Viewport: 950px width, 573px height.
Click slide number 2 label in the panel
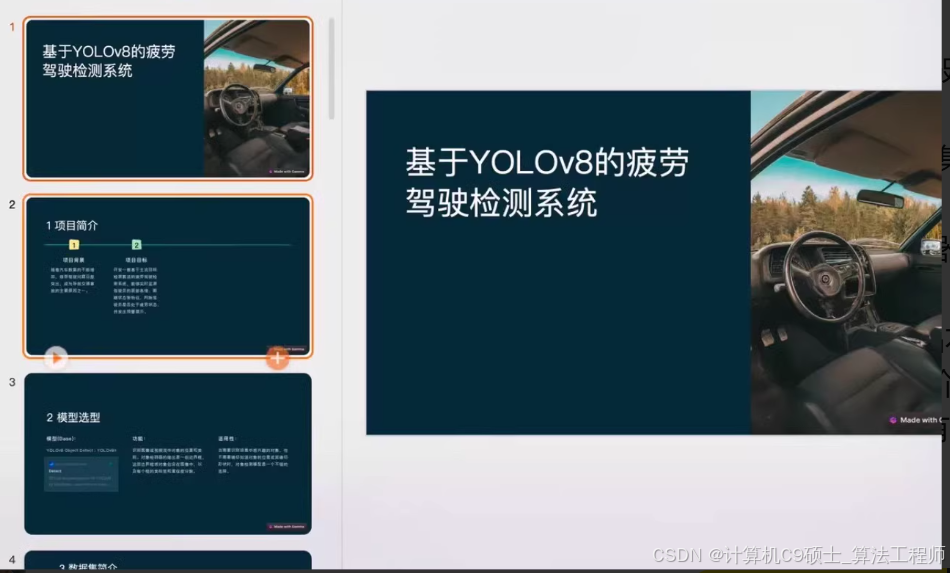12,205
